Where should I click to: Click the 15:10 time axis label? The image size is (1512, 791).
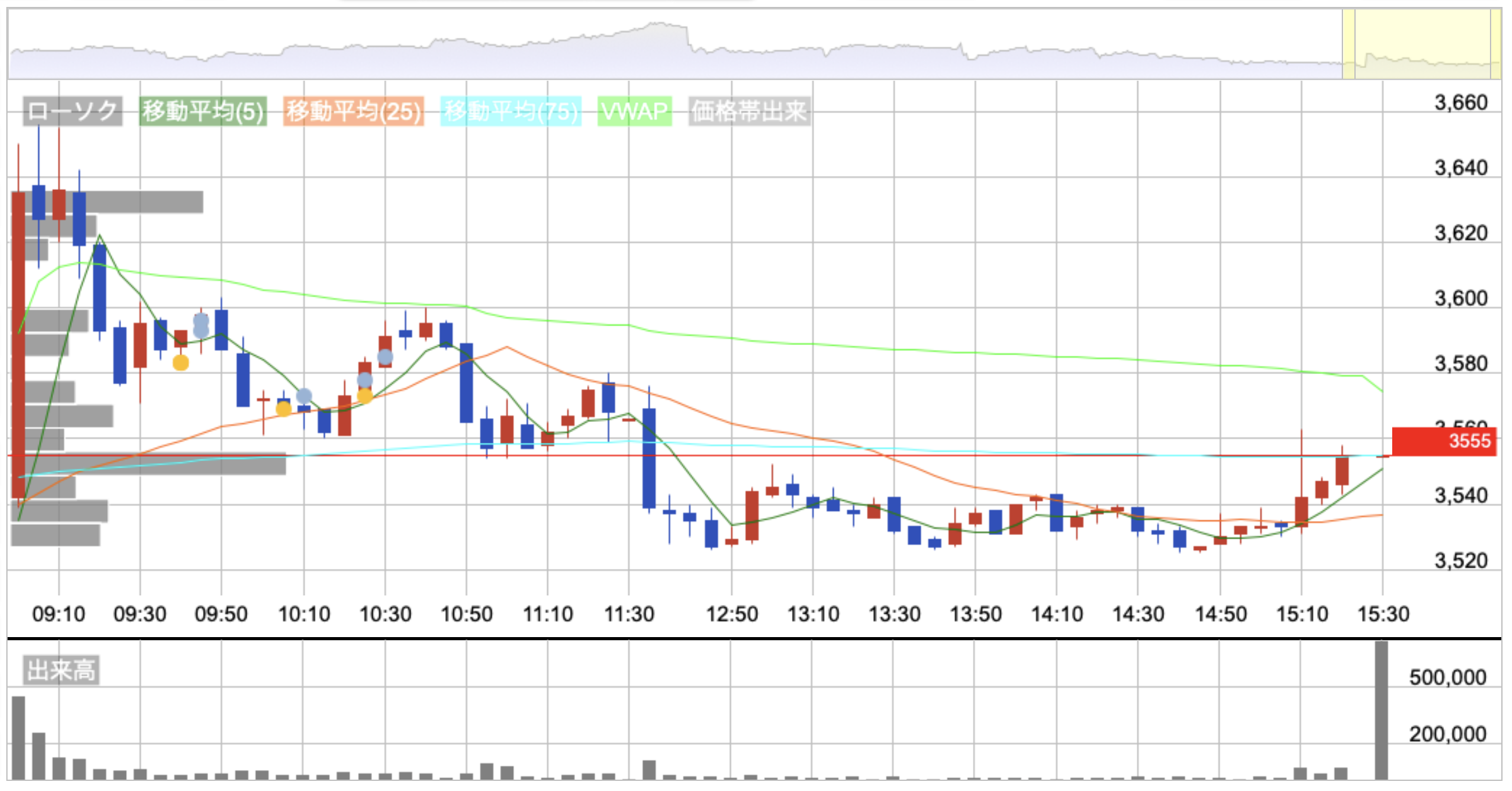click(x=1302, y=614)
